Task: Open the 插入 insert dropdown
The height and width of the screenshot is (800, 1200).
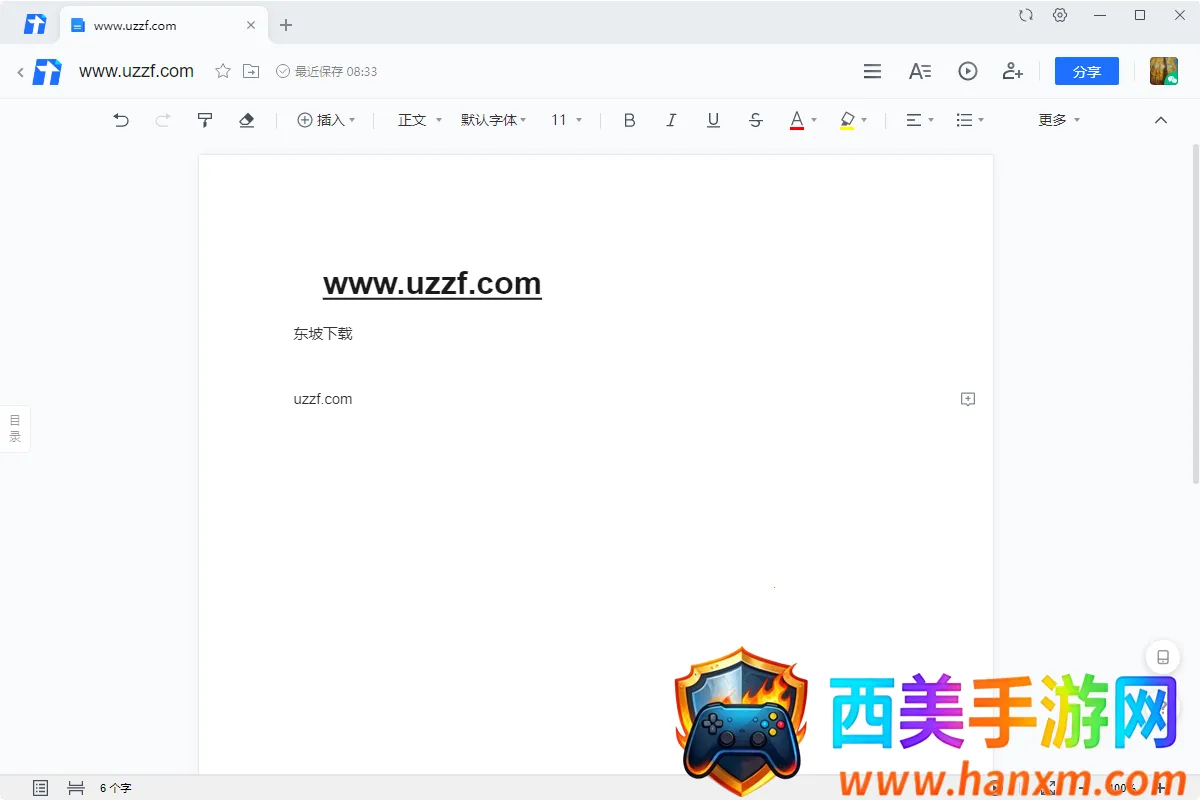Action: click(x=327, y=120)
